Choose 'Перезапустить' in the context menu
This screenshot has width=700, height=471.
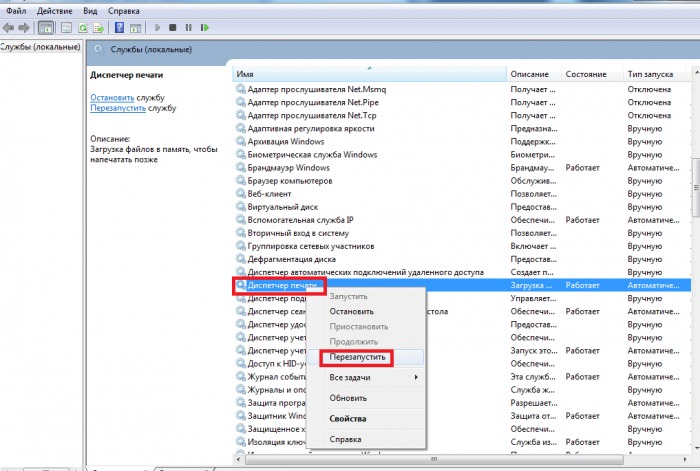click(357, 357)
